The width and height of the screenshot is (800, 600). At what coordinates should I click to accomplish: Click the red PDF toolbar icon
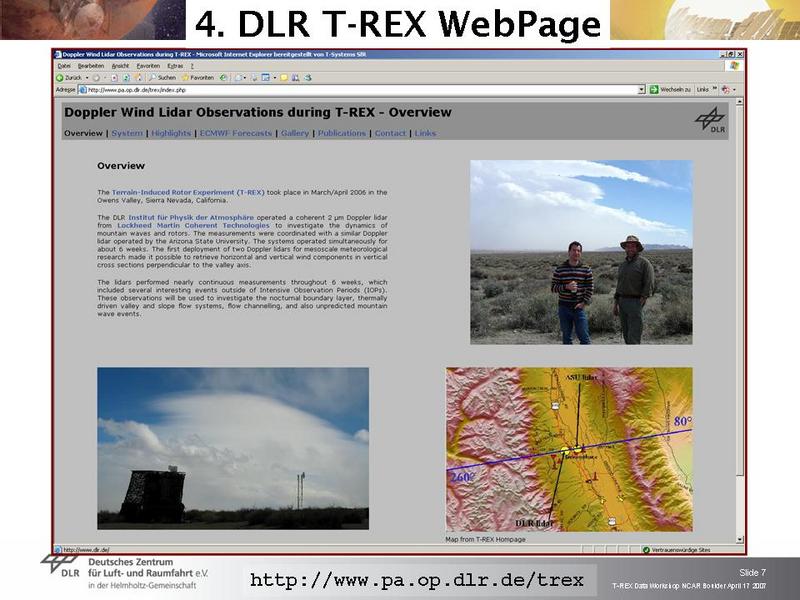click(726, 89)
